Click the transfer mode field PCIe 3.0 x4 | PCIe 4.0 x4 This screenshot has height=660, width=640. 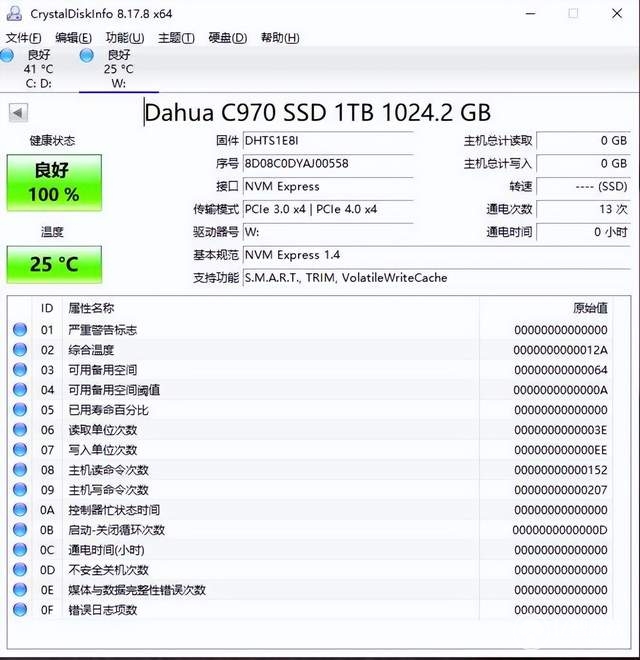(x=328, y=209)
